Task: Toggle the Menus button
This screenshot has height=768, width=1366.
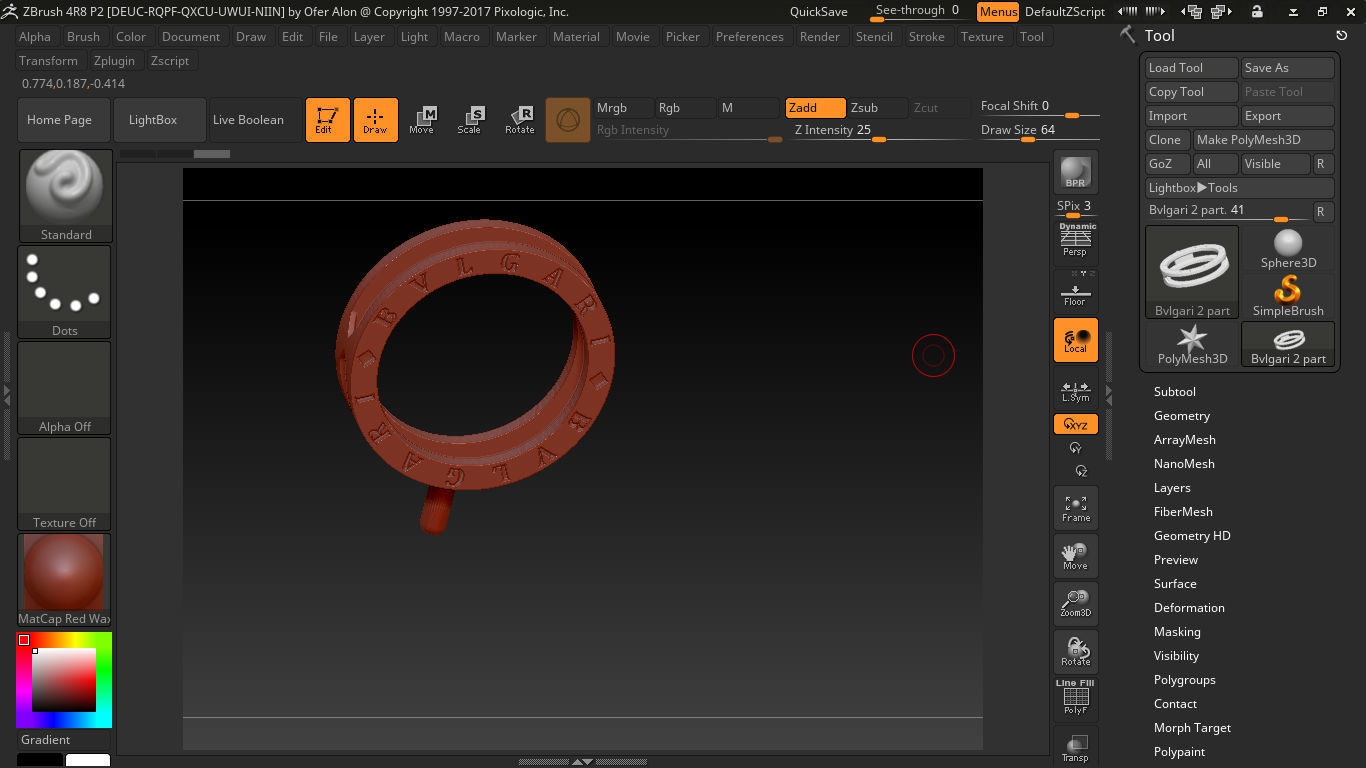Action: pos(998,12)
